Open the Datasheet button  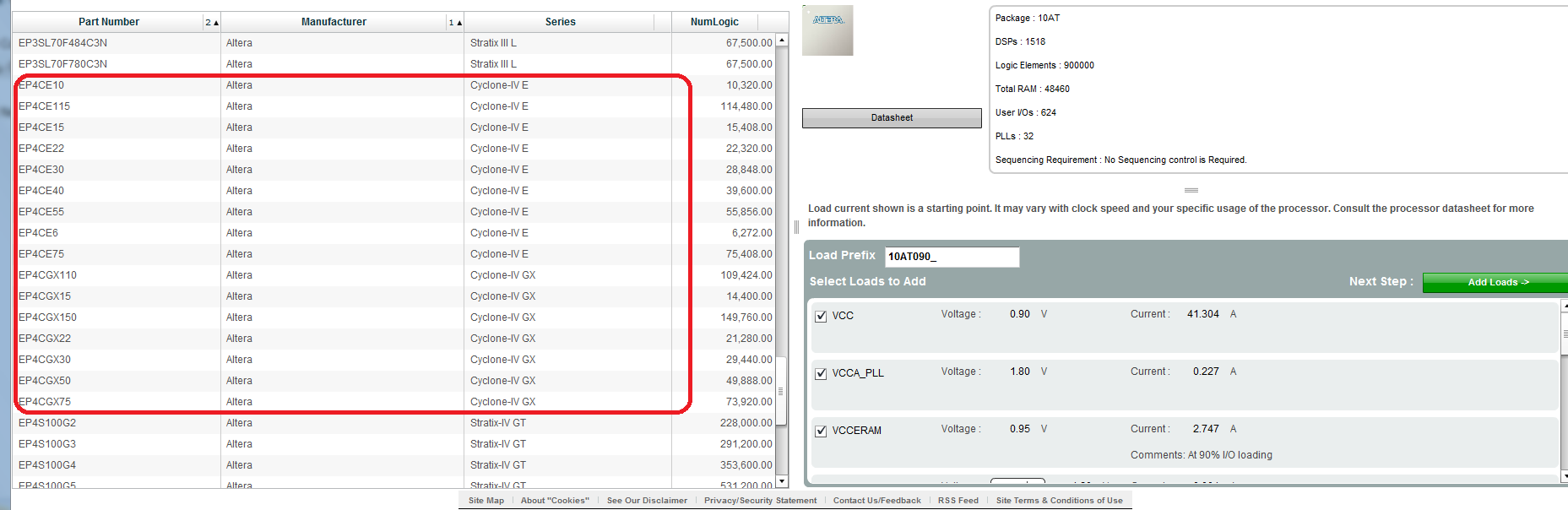(892, 118)
